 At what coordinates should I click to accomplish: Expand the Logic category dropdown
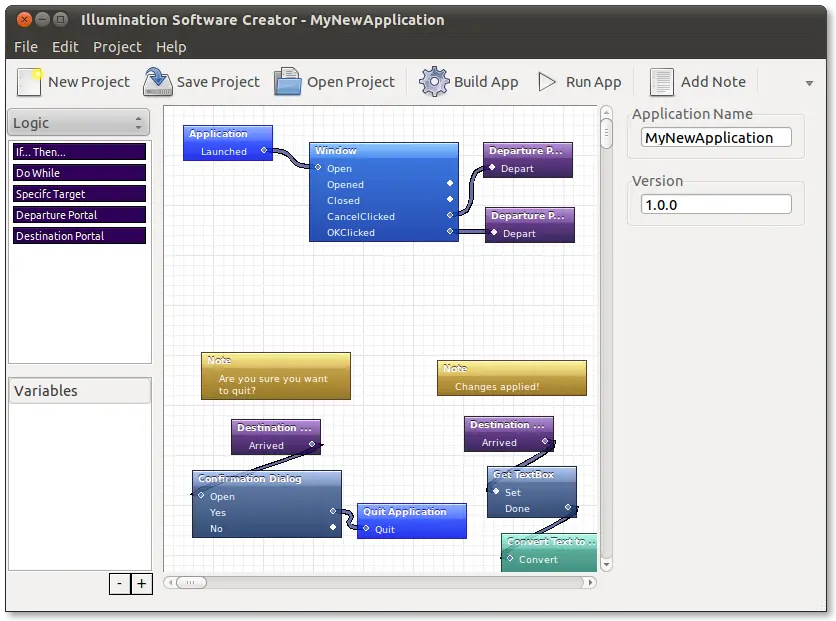(79, 123)
